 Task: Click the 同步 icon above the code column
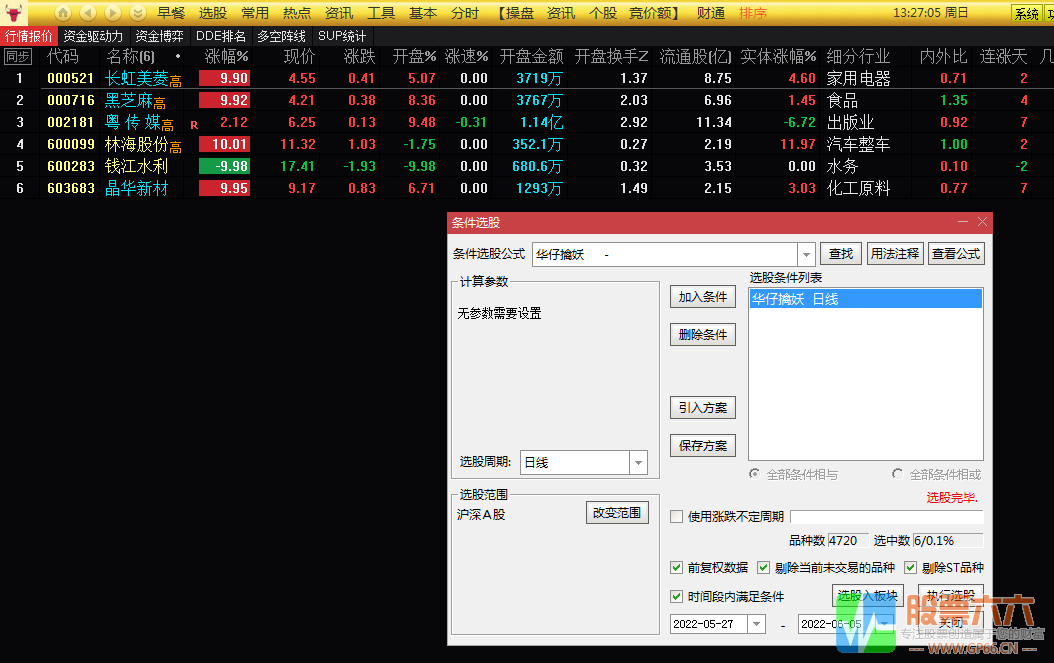point(16,57)
